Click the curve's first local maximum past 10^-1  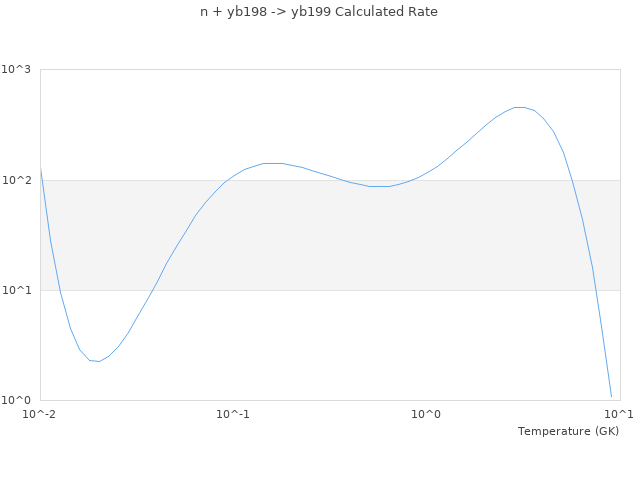click(x=272, y=163)
